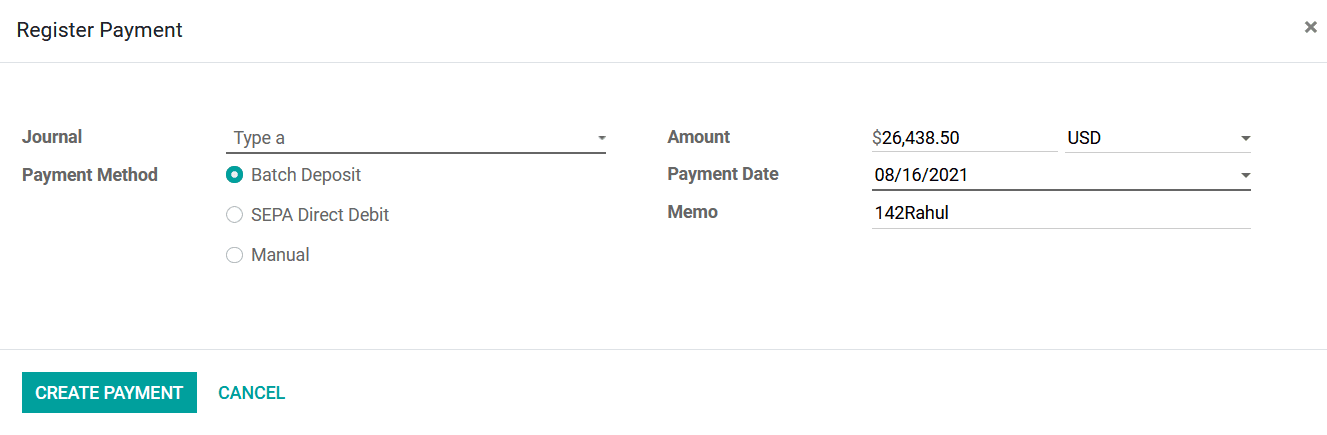
Task: Click the CREATE PAYMENT button
Action: (x=109, y=393)
